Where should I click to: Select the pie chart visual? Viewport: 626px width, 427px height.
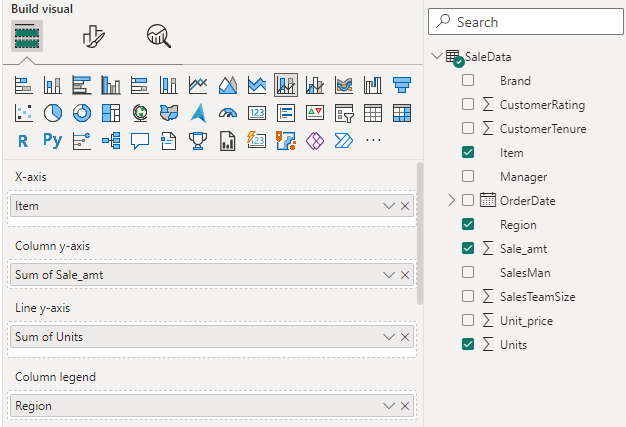point(53,113)
